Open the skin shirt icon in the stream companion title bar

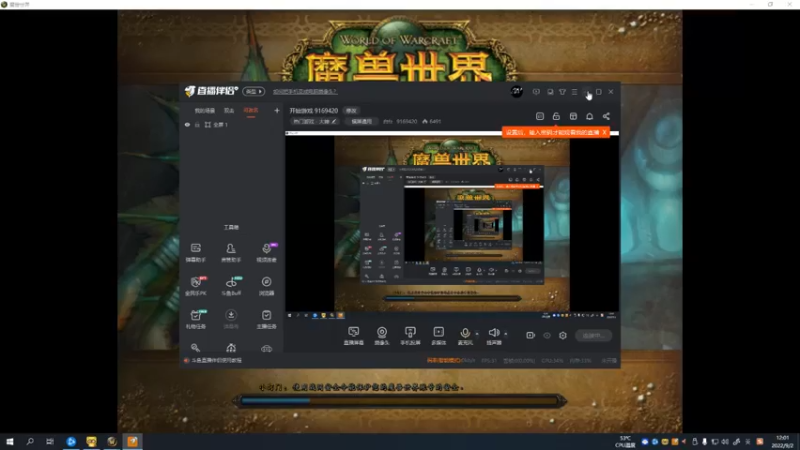562,92
